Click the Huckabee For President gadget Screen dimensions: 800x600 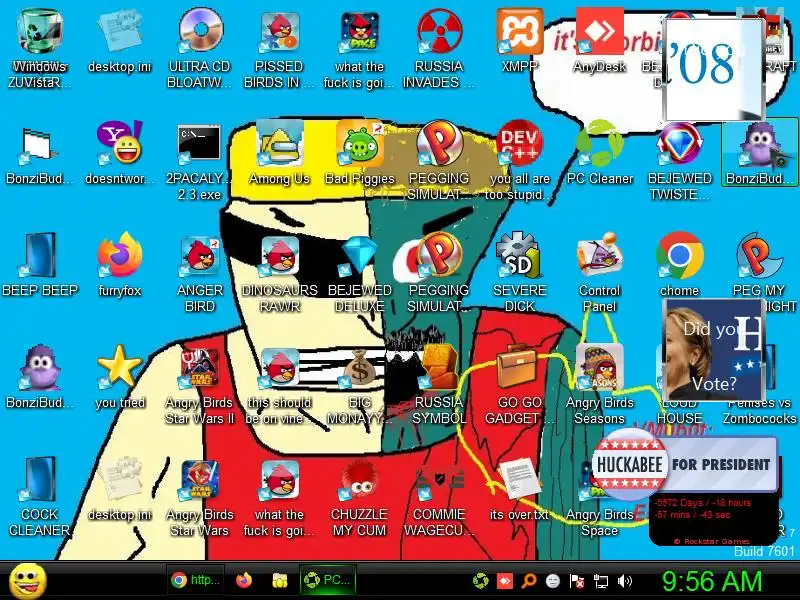point(685,464)
